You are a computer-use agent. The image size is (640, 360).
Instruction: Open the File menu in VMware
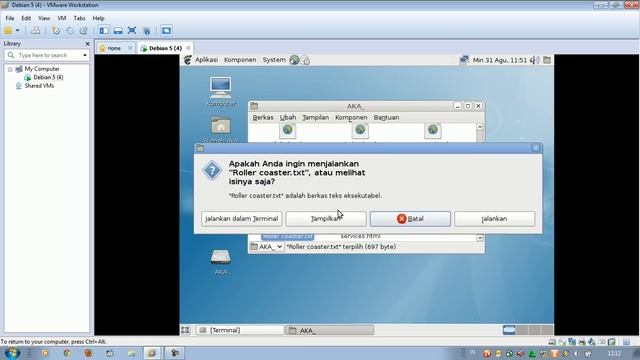10,18
